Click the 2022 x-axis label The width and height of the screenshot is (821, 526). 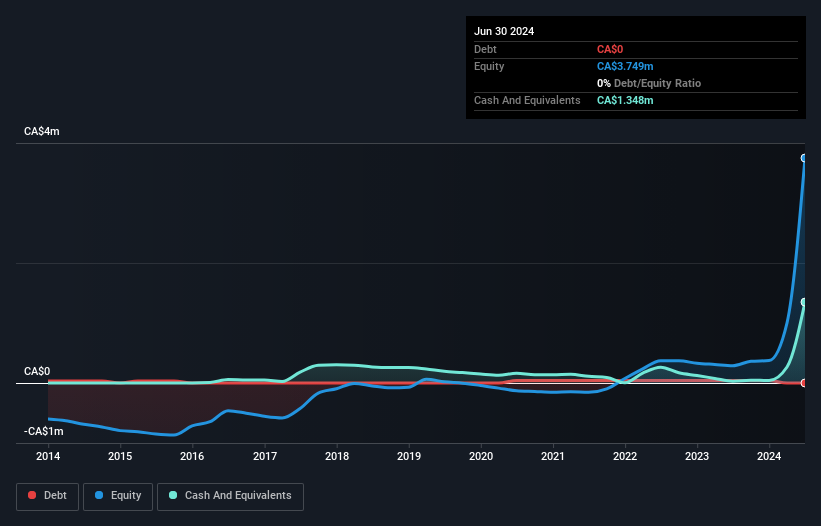[625, 456]
